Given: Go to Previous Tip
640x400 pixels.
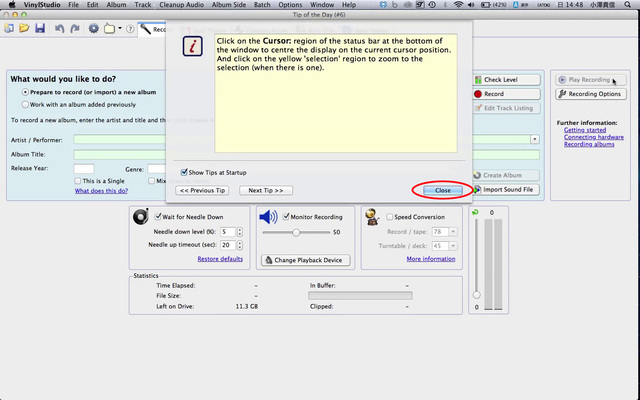Looking at the screenshot, I should point(202,190).
